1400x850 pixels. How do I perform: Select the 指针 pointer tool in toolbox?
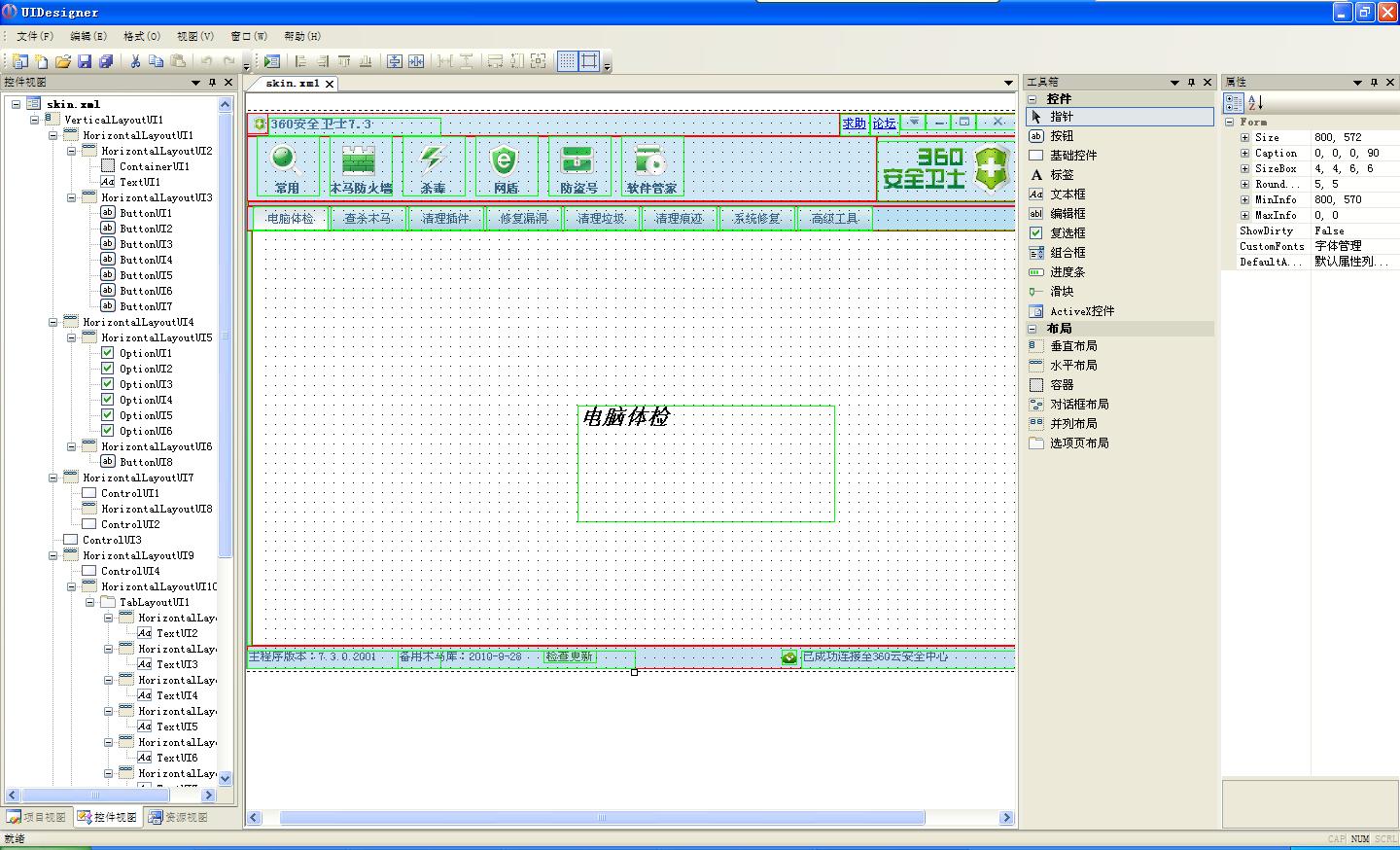click(1120, 117)
